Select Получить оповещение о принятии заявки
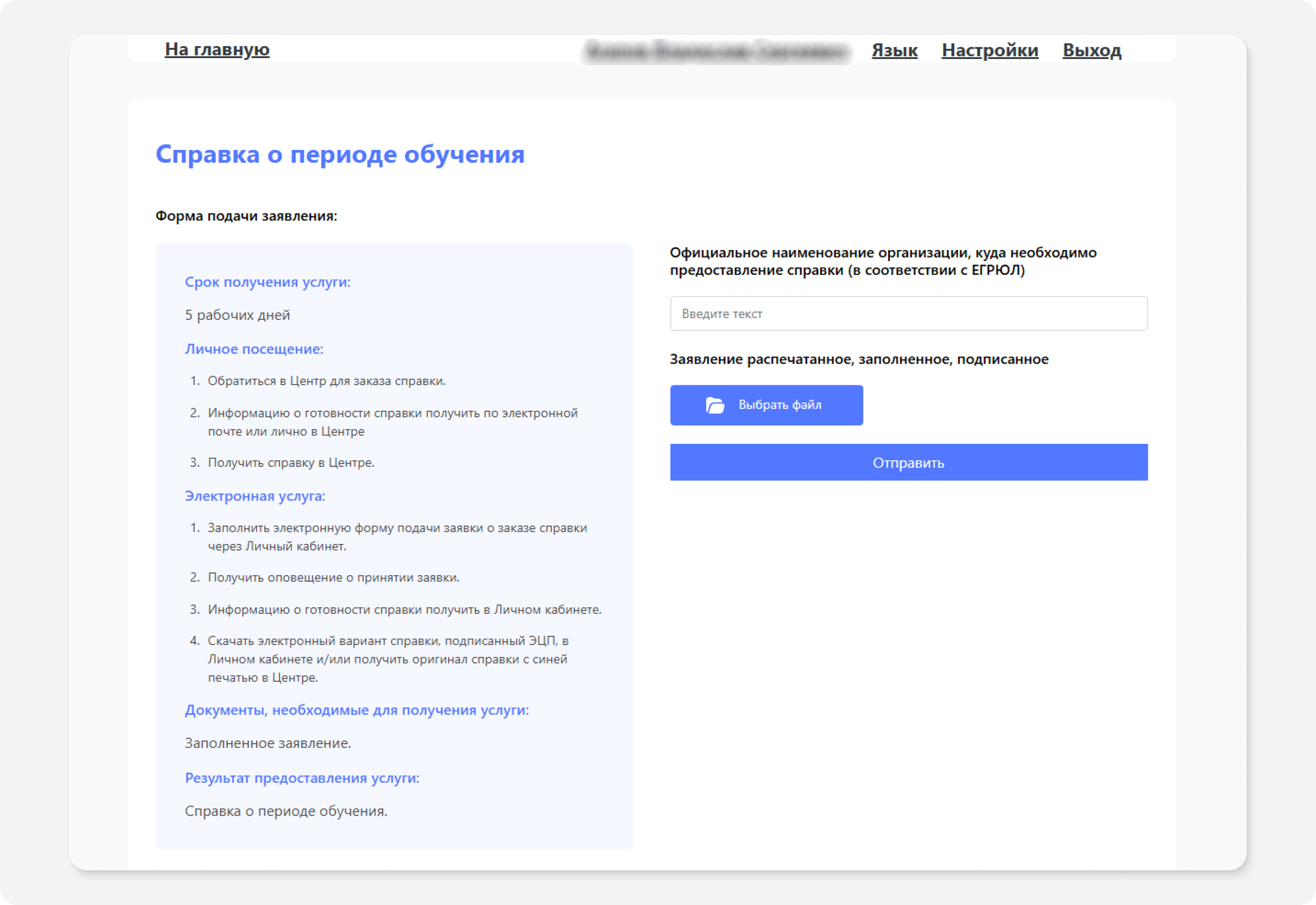 click(333, 577)
